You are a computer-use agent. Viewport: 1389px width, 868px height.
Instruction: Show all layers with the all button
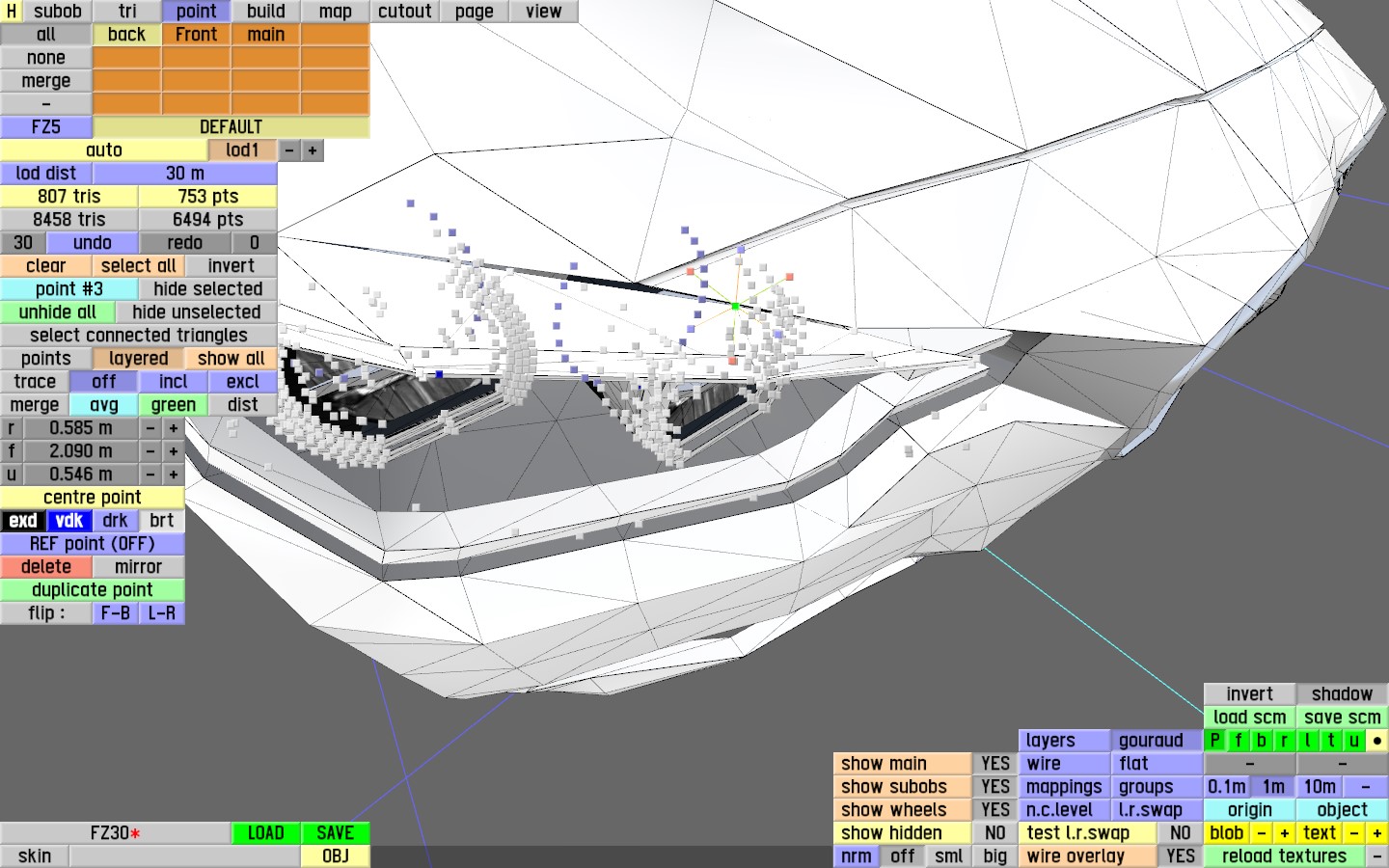click(46, 35)
